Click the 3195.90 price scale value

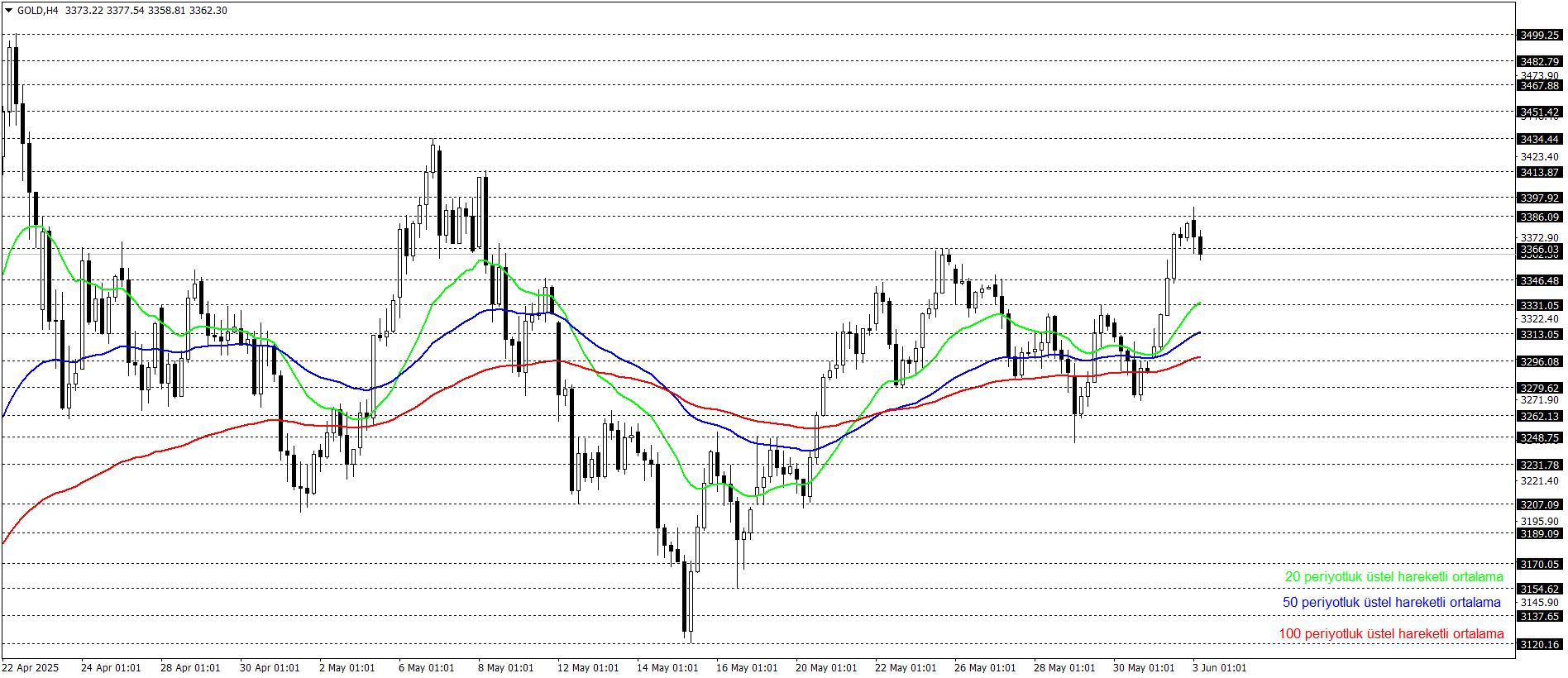[x=1539, y=521]
